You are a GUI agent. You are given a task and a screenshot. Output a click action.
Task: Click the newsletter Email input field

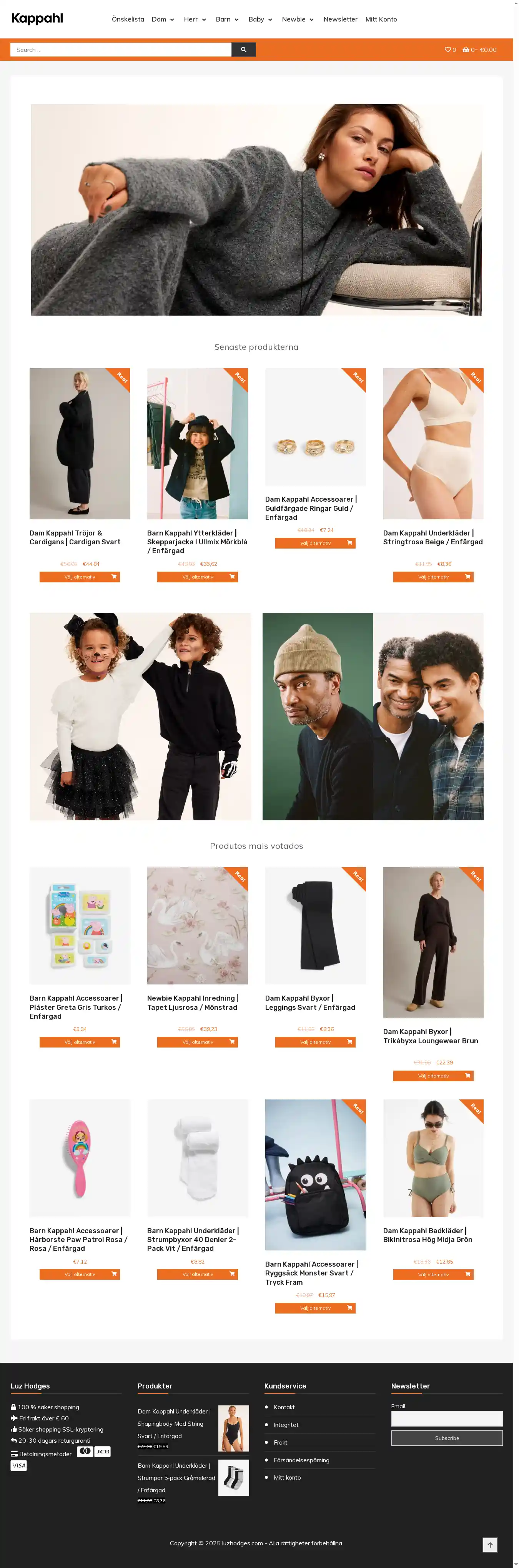pyautogui.click(x=447, y=1419)
